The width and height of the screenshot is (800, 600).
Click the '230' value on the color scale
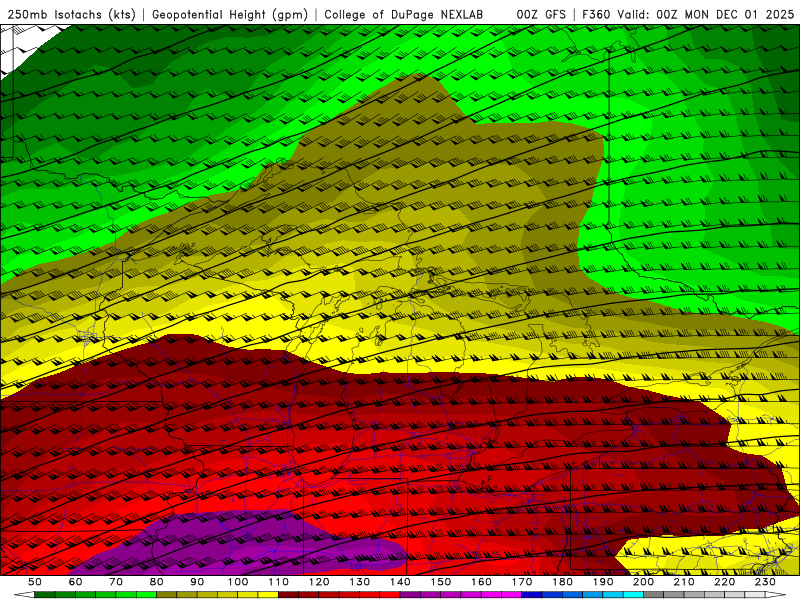coord(765,582)
